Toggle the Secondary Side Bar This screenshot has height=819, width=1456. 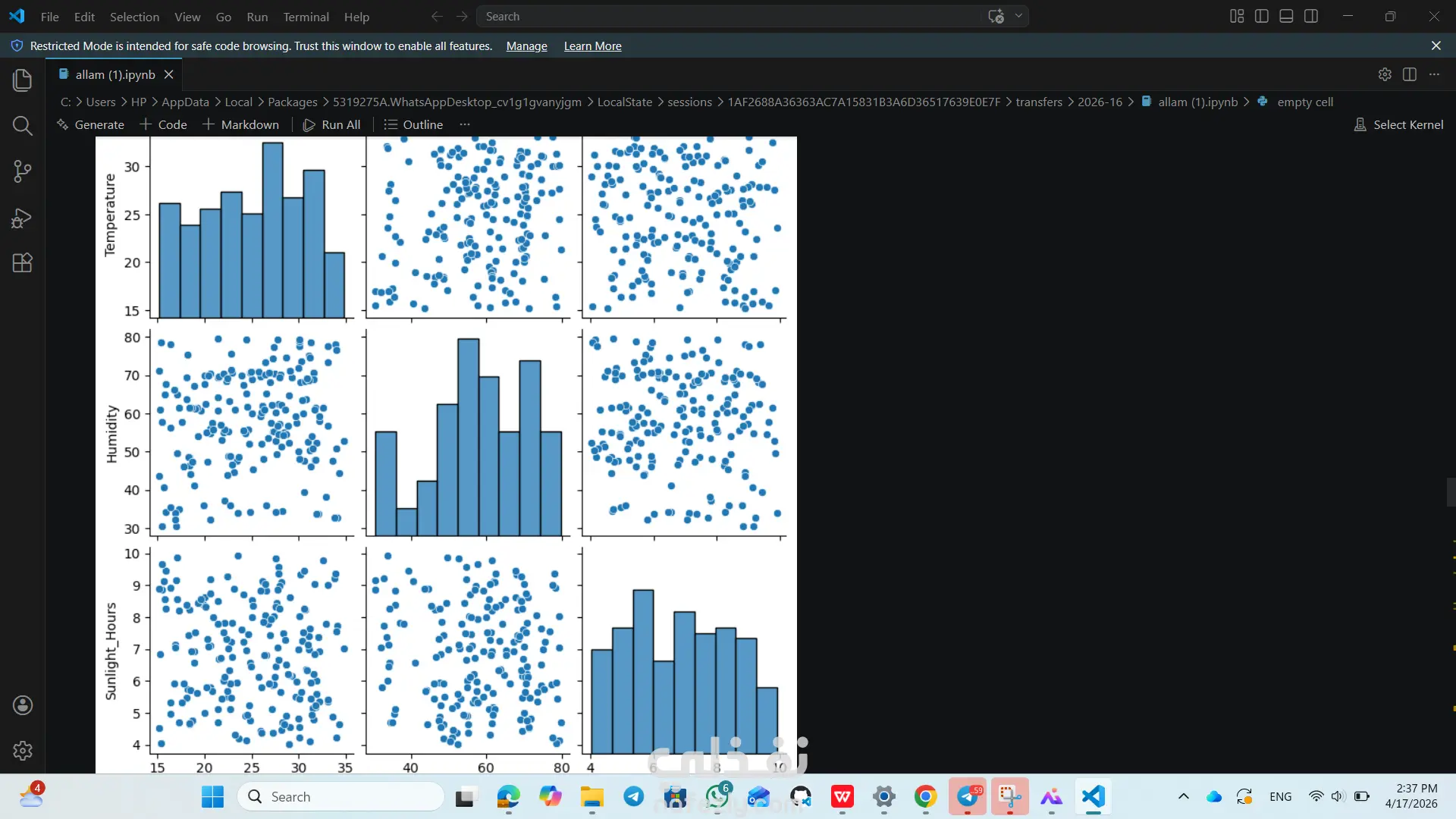click(1311, 16)
